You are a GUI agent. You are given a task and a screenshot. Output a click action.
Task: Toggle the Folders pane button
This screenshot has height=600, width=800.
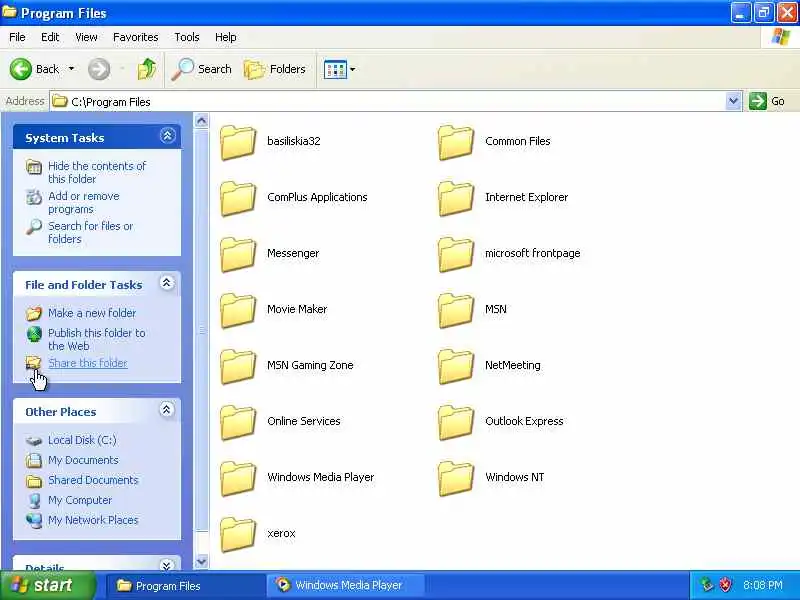275,69
